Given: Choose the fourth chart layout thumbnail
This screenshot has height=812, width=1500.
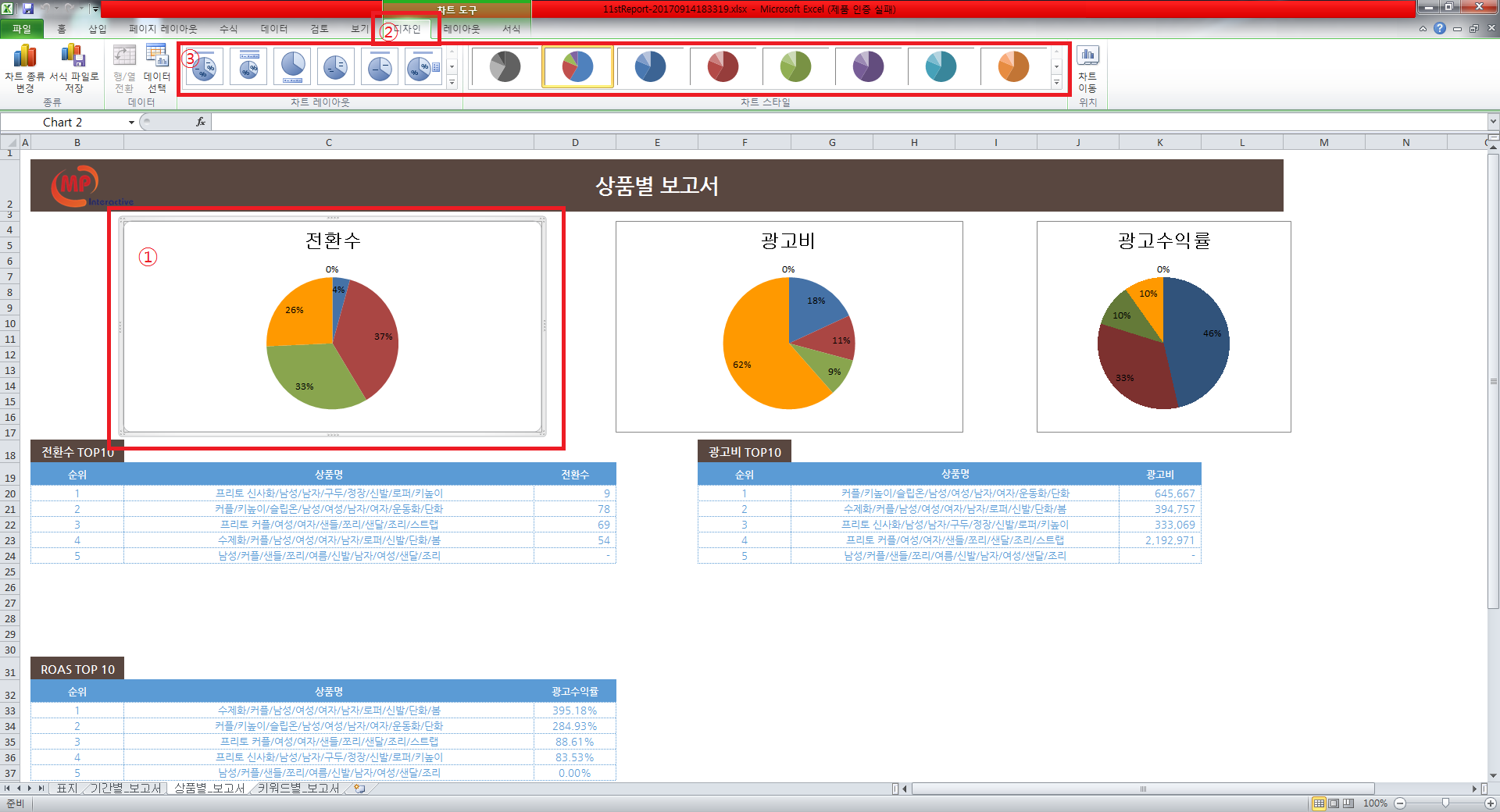Looking at the screenshot, I should click(x=336, y=66).
